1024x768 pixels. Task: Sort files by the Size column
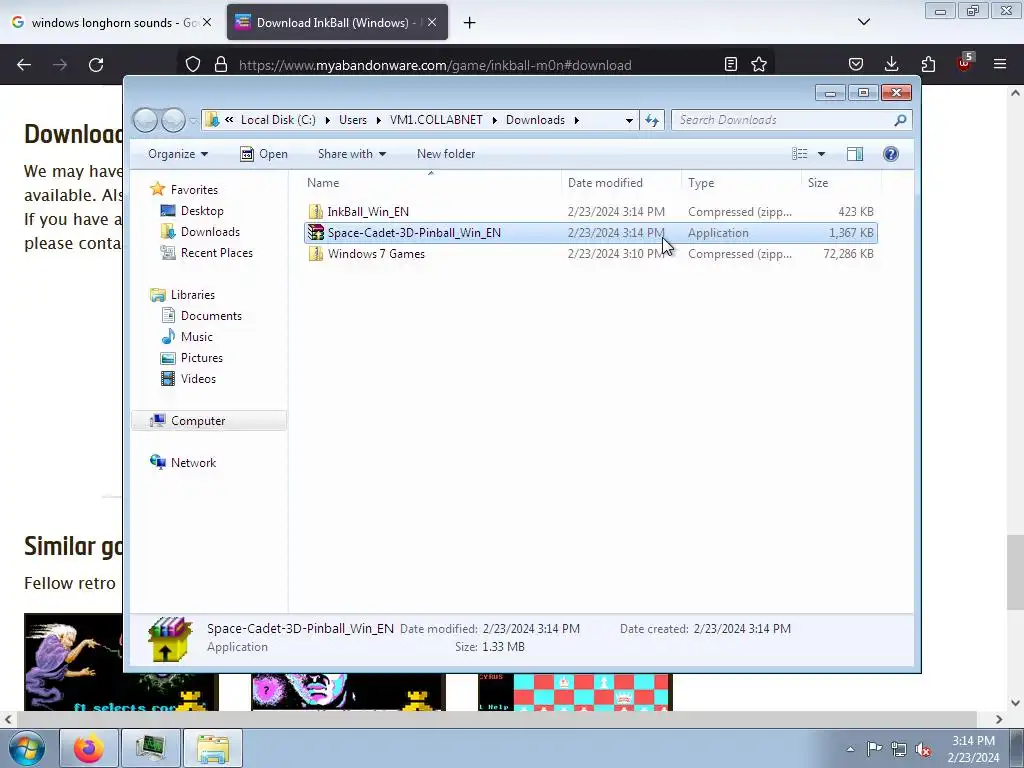click(x=841, y=183)
